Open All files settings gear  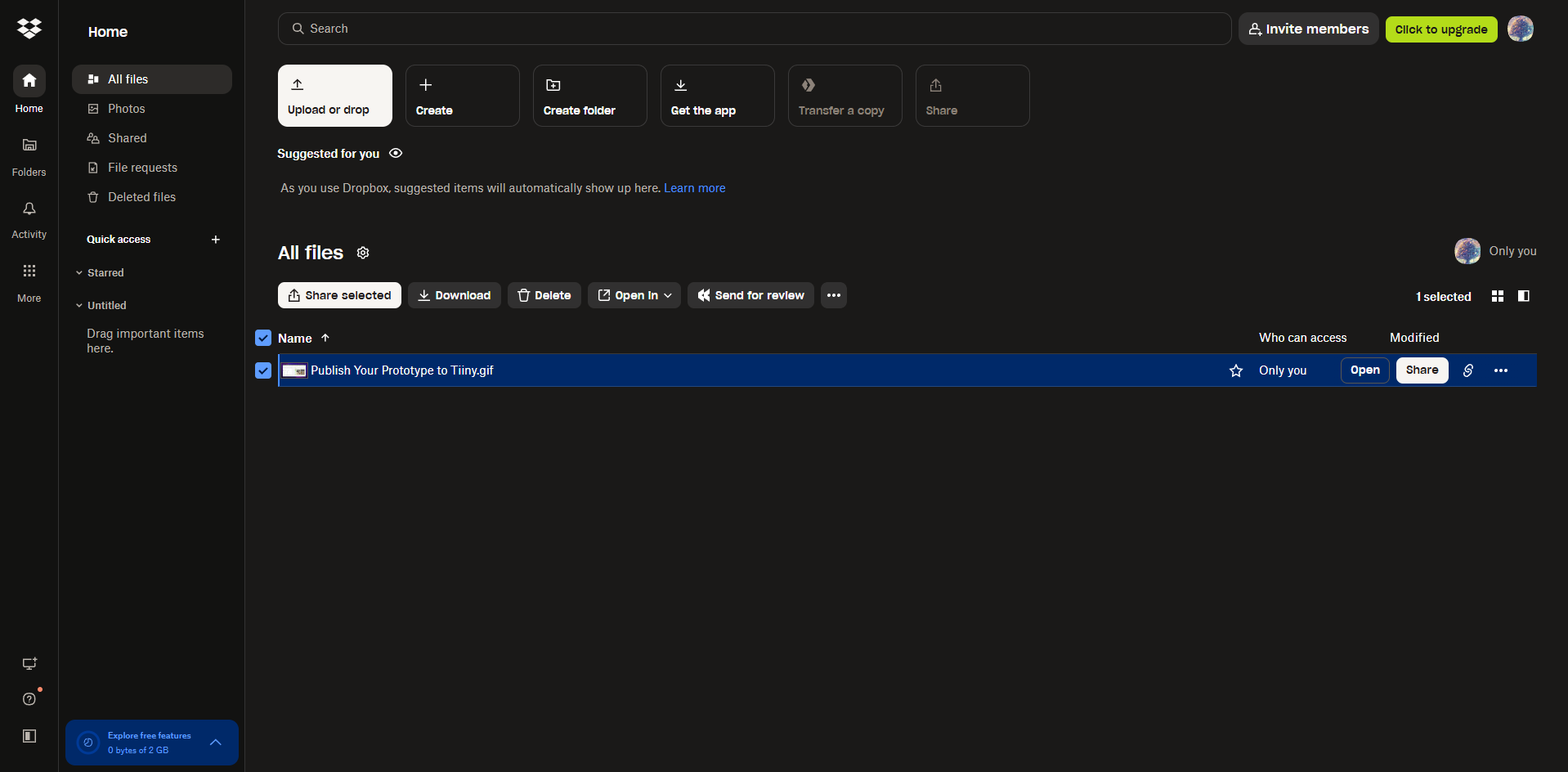363,253
